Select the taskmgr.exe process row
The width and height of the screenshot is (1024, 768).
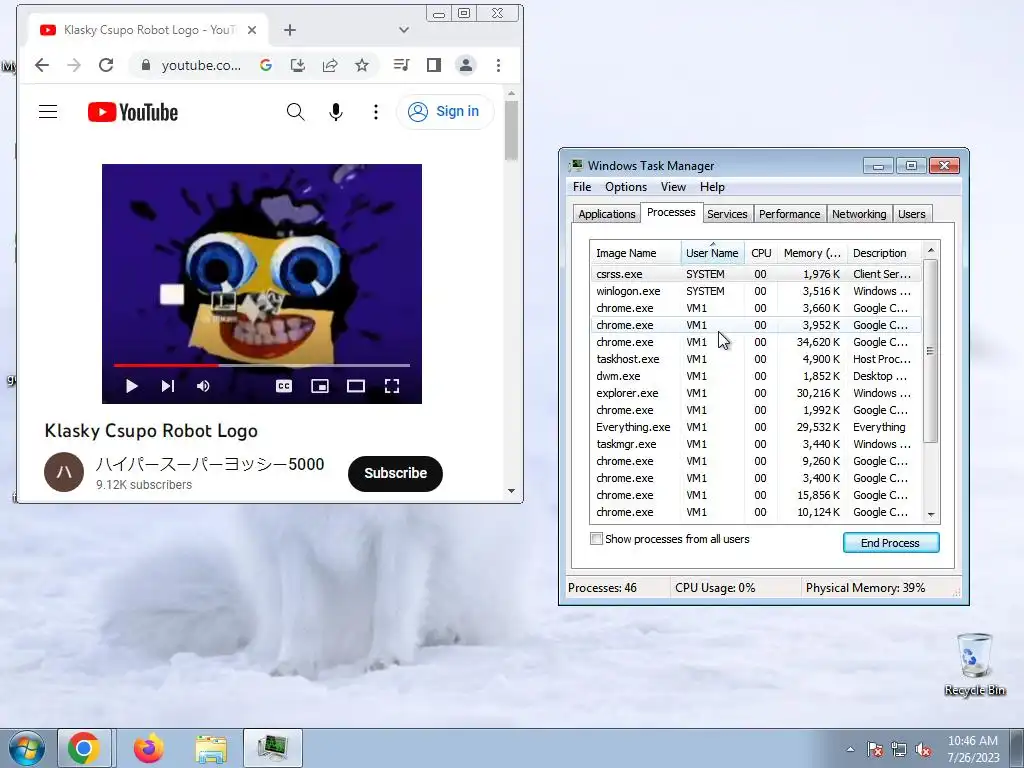coord(756,444)
